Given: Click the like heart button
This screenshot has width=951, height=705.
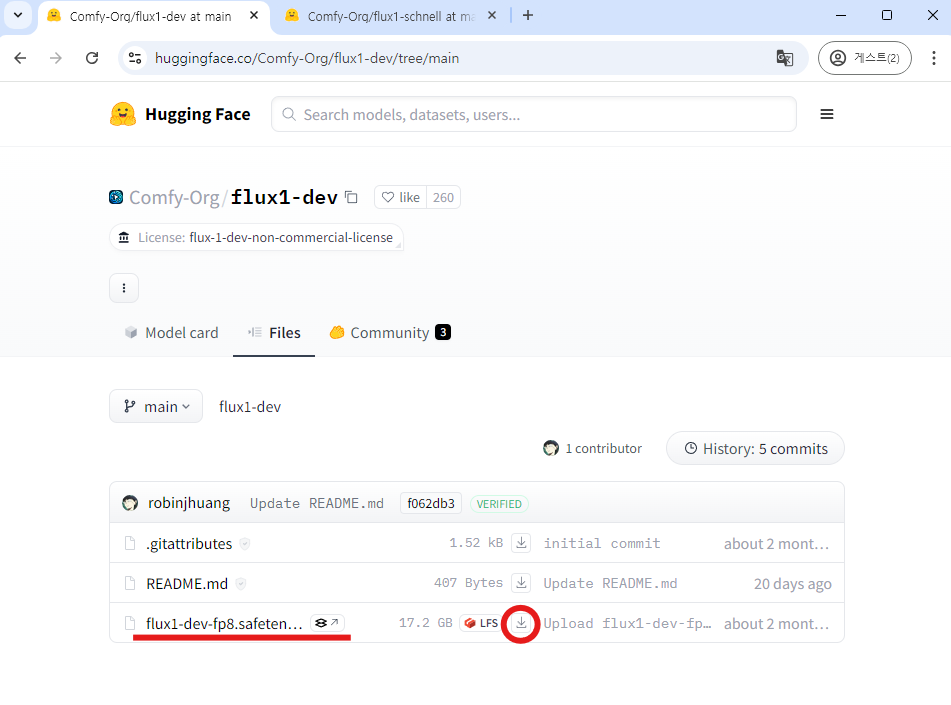Looking at the screenshot, I should coord(401,197).
